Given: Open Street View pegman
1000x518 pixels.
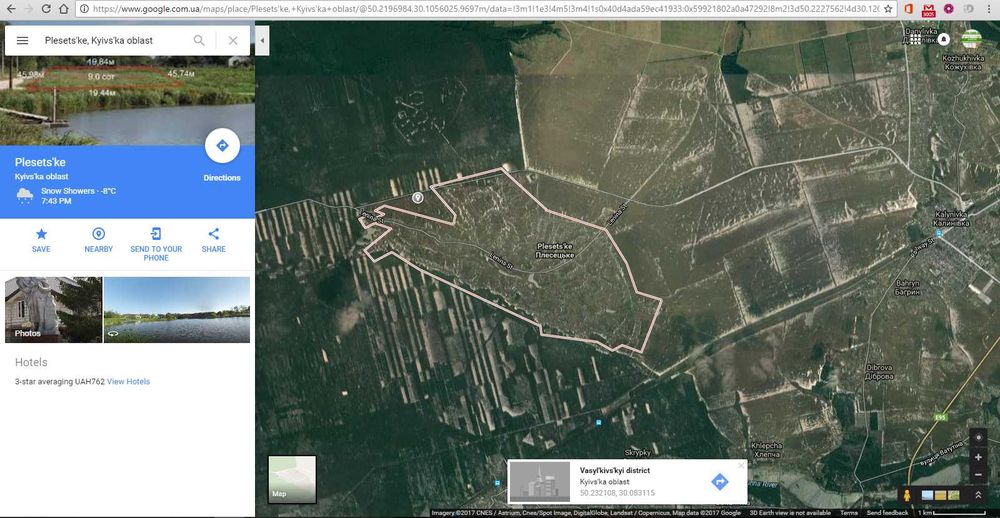Looking at the screenshot, I should pos(906,494).
